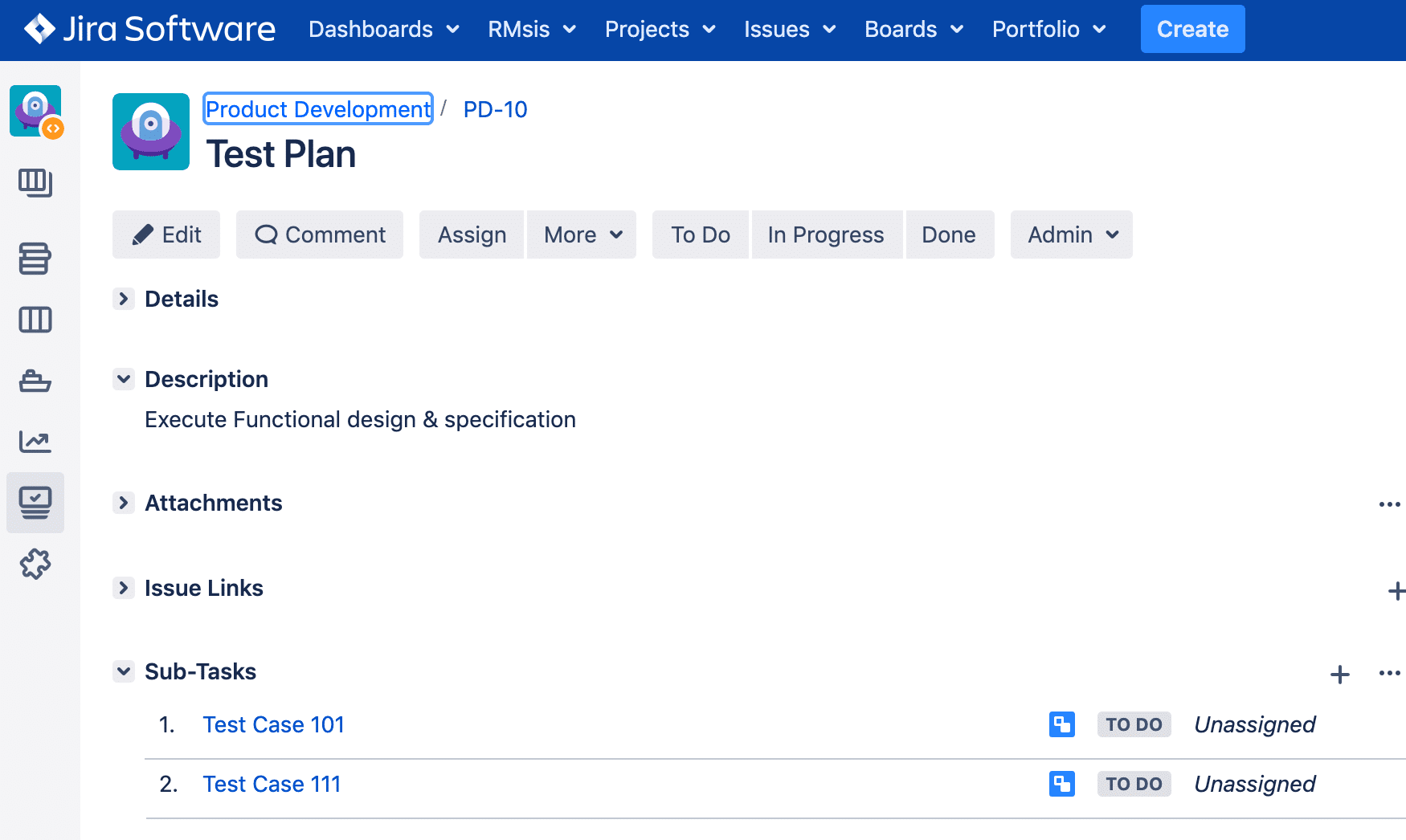1406x840 pixels.
Task: Open Test Case 111 link
Action: pyautogui.click(x=271, y=784)
